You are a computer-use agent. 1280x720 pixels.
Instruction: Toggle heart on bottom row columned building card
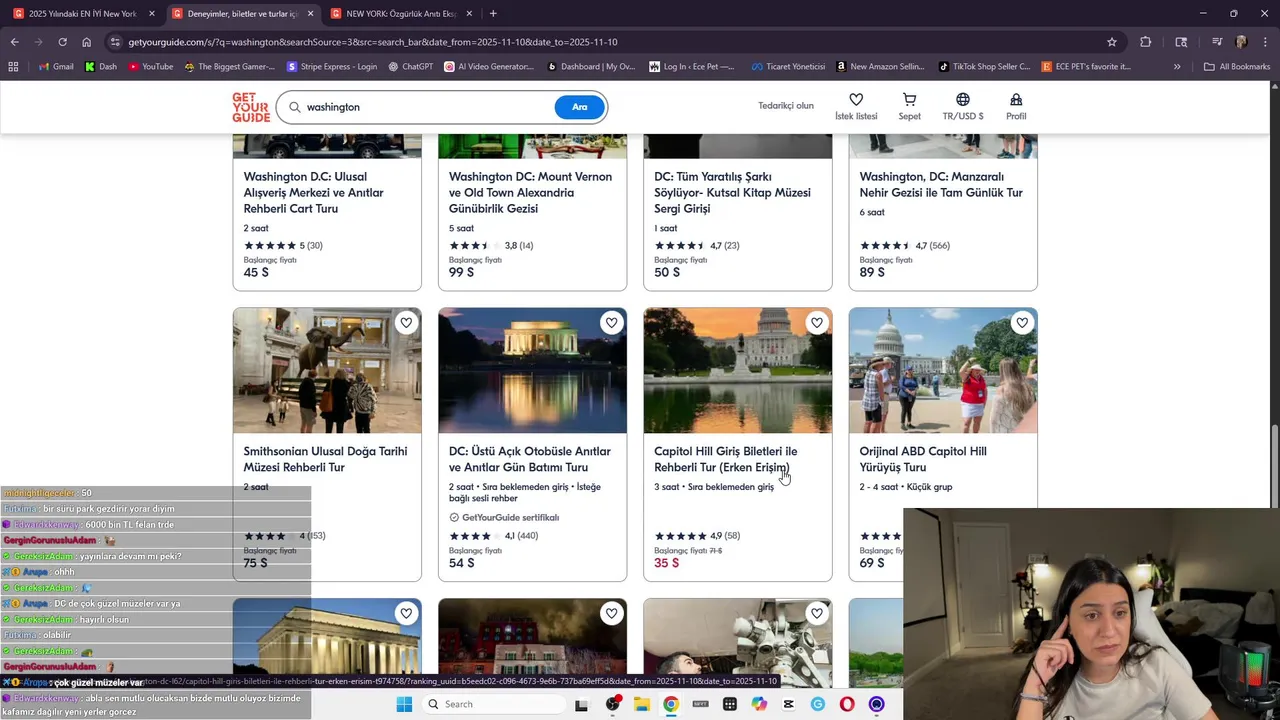coord(406,614)
